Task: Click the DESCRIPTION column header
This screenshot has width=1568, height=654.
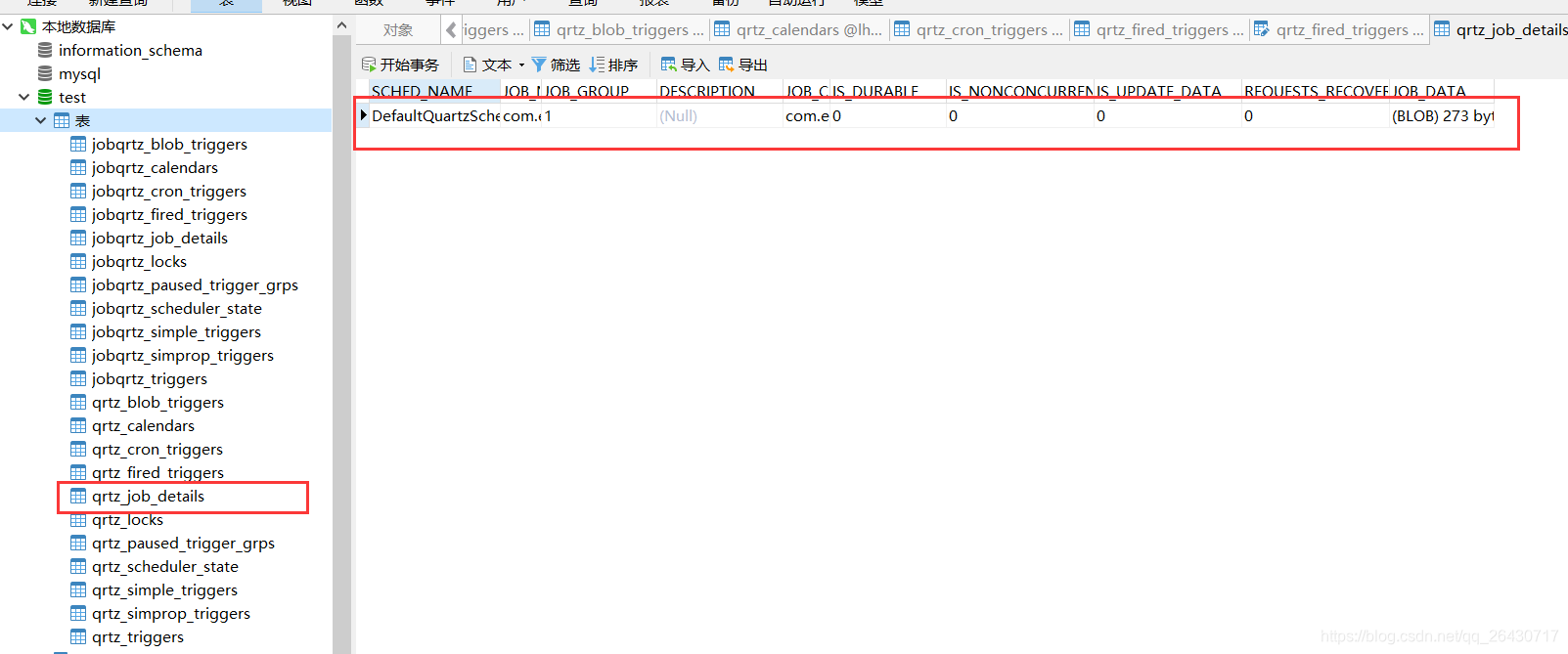Action: [x=719, y=91]
